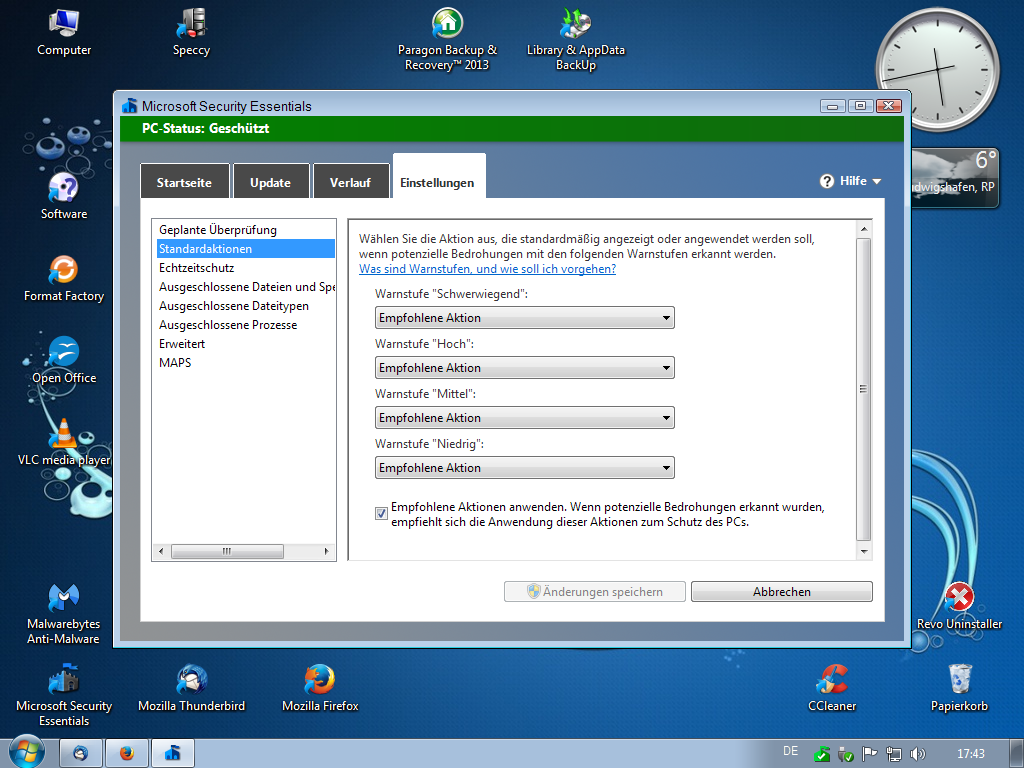Open Microsoft Security Essentials desktop shortcut
Screen dimensions: 1024x768
pyautogui.click(x=63, y=696)
